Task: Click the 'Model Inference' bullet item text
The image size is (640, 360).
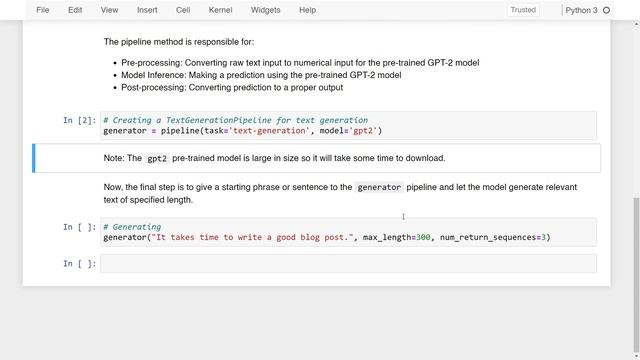Action: pos(261,75)
